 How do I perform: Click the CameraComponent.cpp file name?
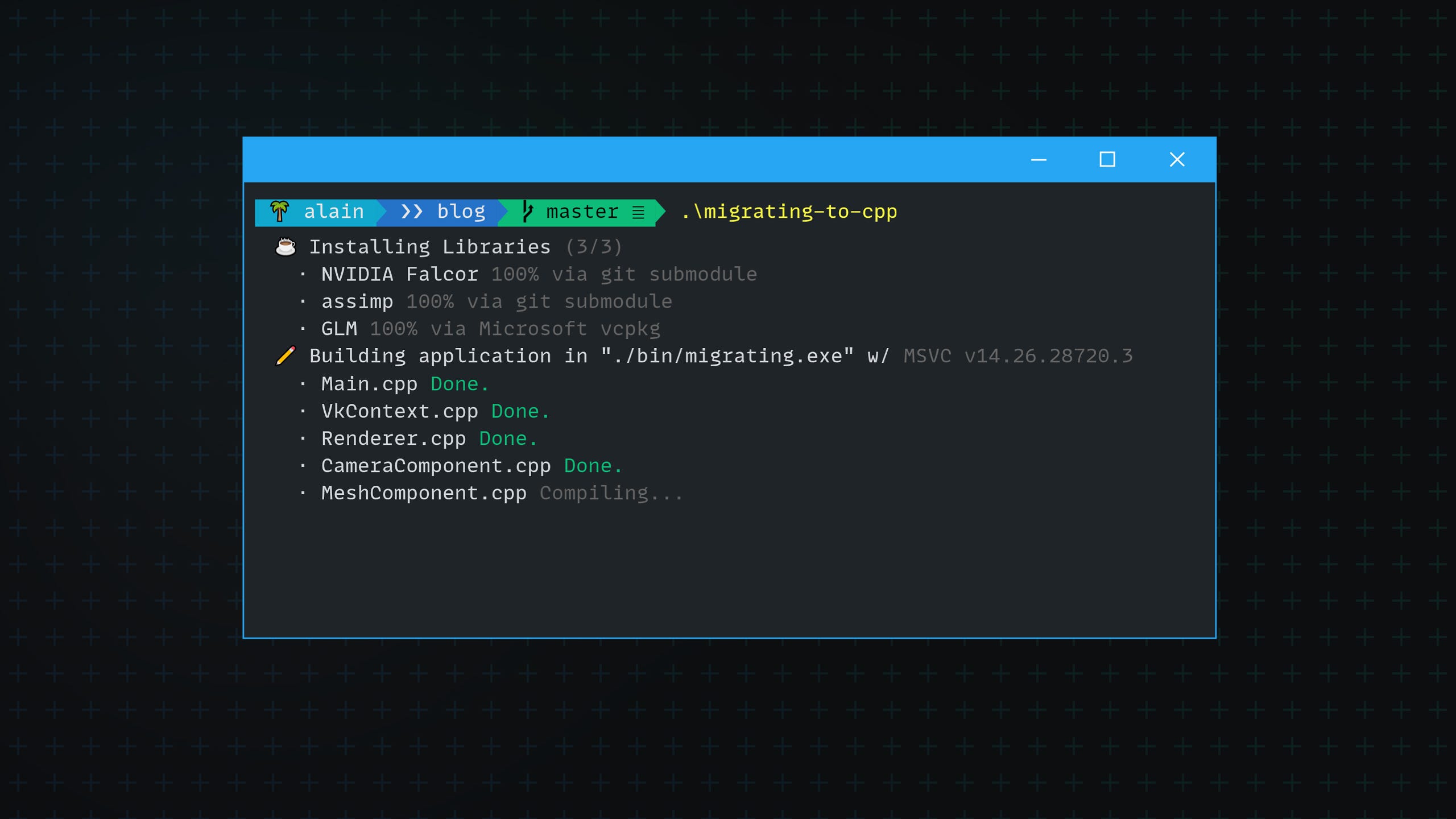436,466
